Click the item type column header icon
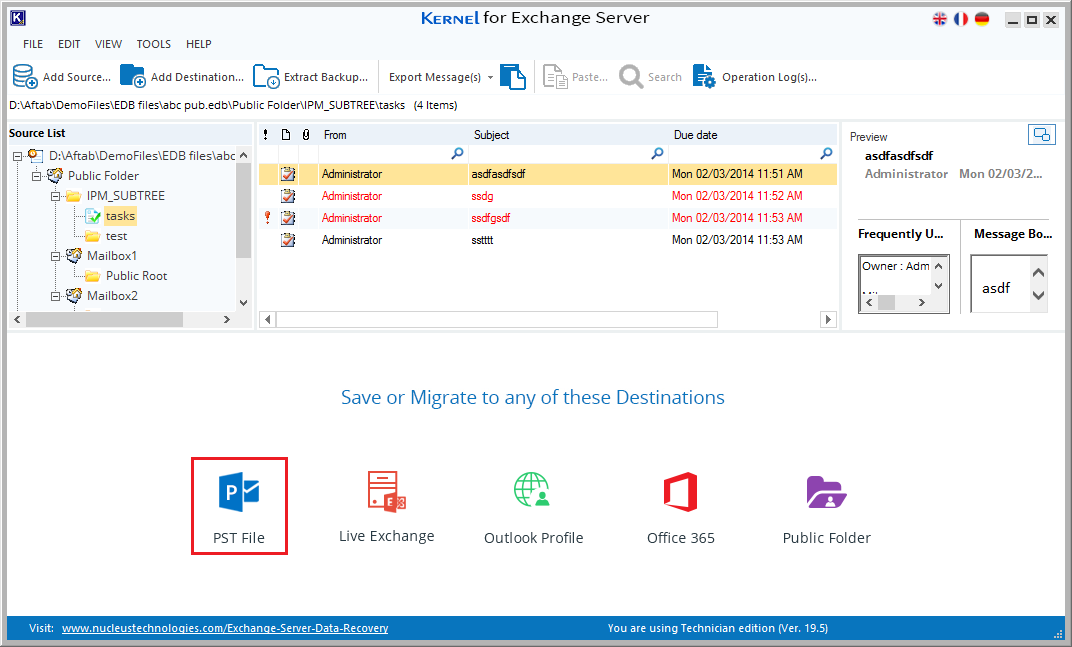The height and width of the screenshot is (647, 1072). (286, 135)
